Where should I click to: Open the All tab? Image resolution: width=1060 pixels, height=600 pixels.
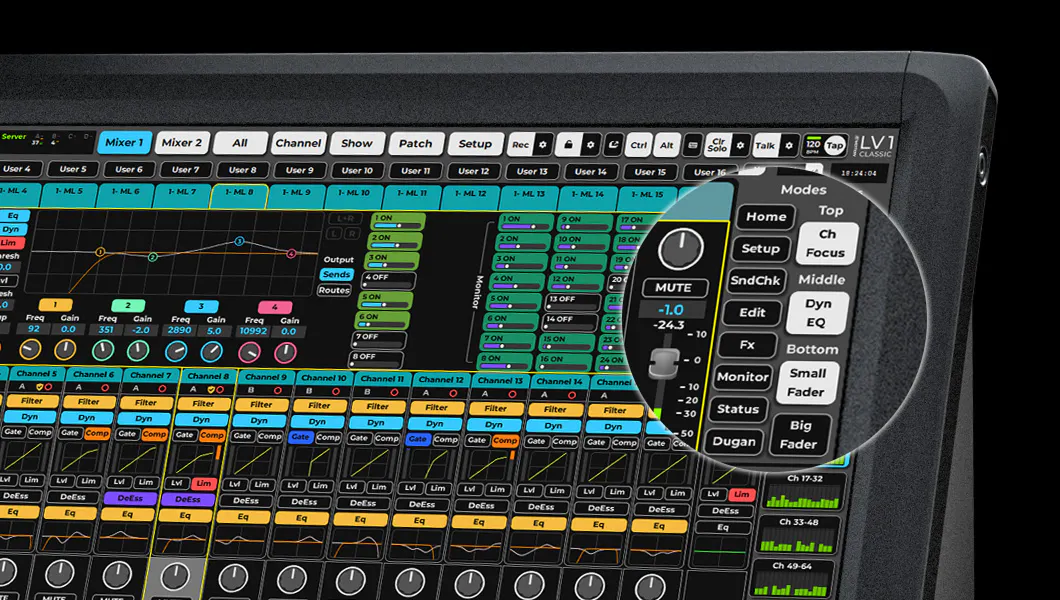(x=240, y=143)
